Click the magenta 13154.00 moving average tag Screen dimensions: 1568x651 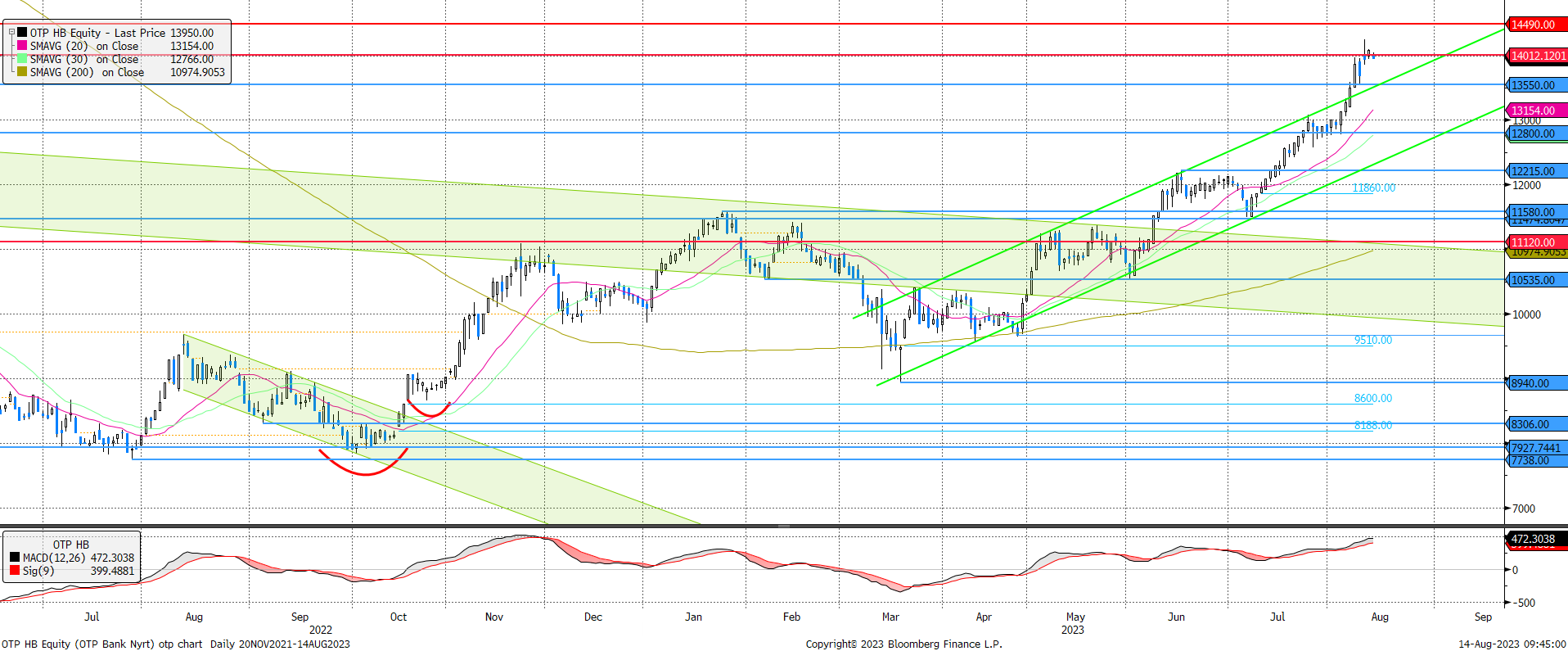(1535, 111)
